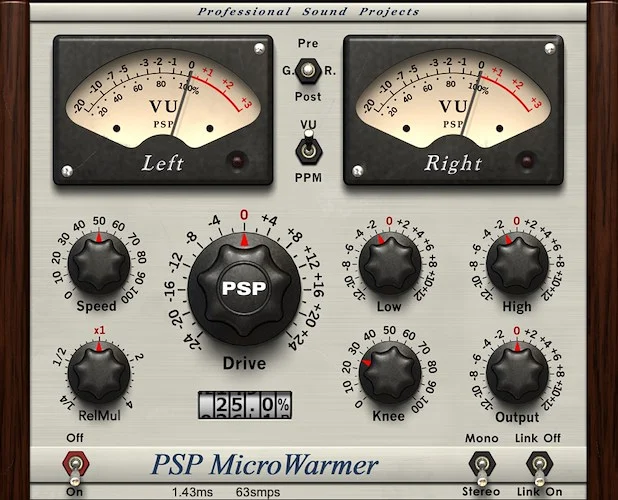Viewport: 618px width, 500px height.
Task: Click the High label
Action: [x=517, y=306]
